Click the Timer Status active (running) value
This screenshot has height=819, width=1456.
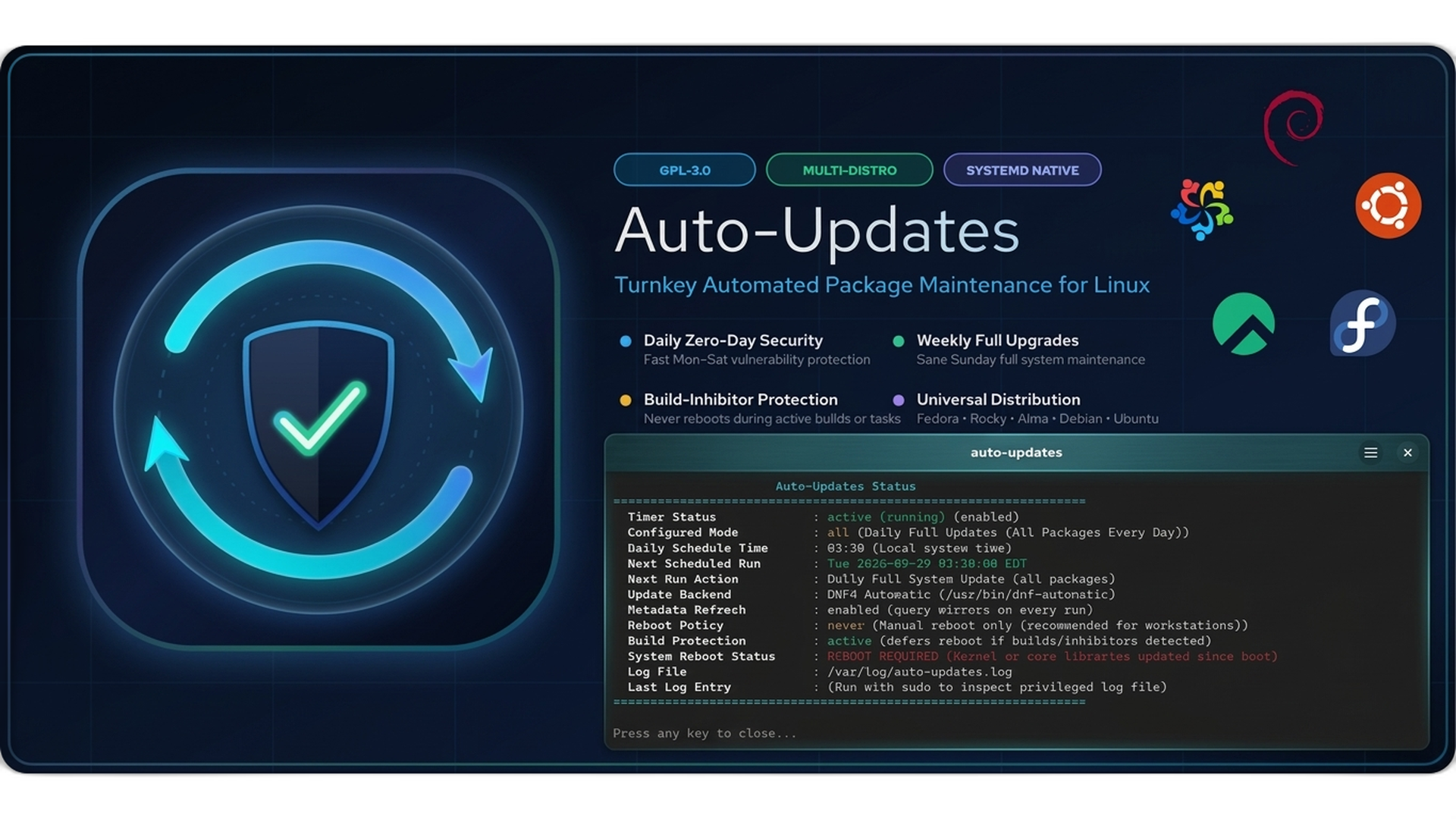[886, 517]
